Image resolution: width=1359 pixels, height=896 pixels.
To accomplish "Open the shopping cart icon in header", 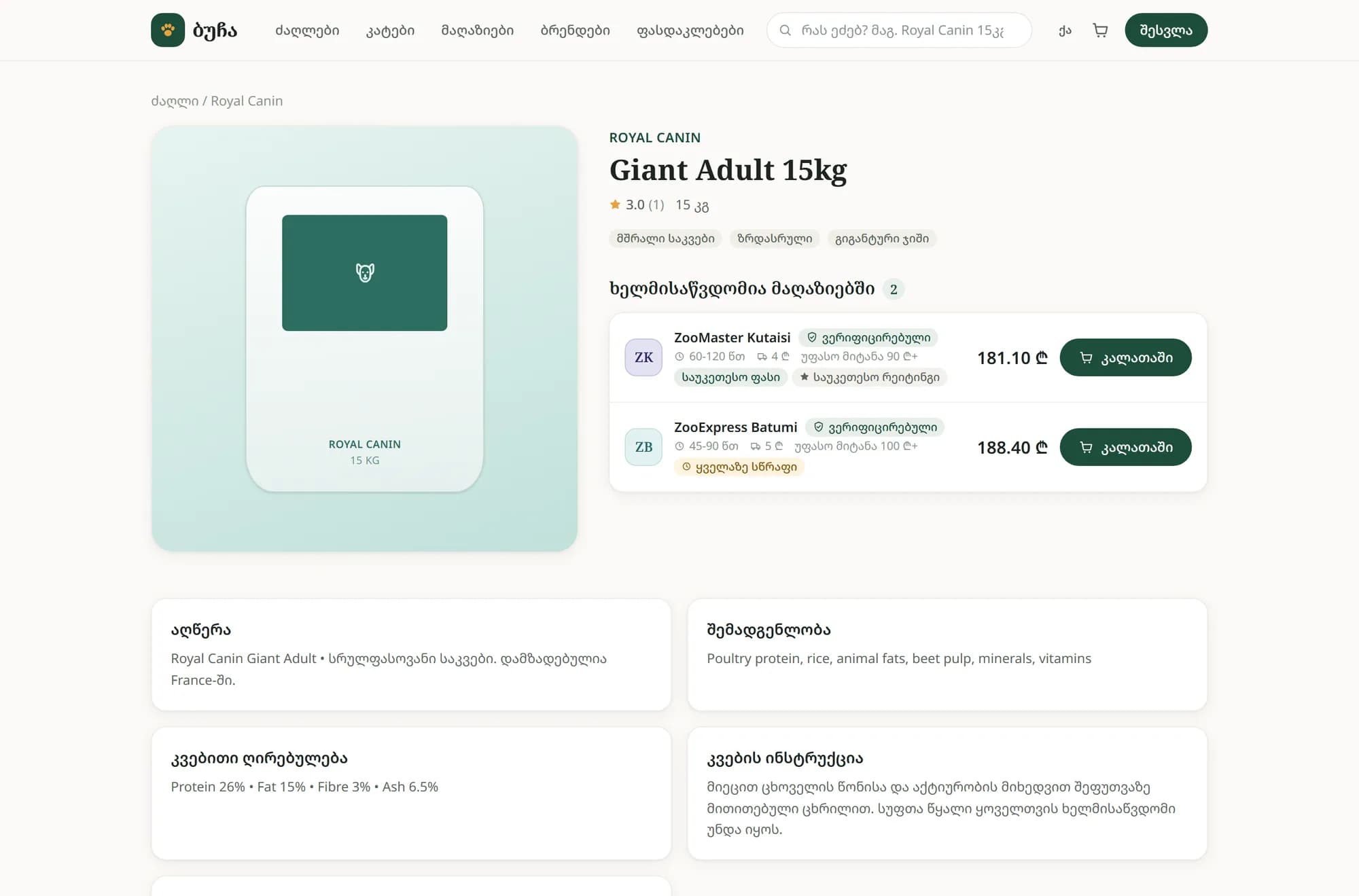I will point(1100,30).
